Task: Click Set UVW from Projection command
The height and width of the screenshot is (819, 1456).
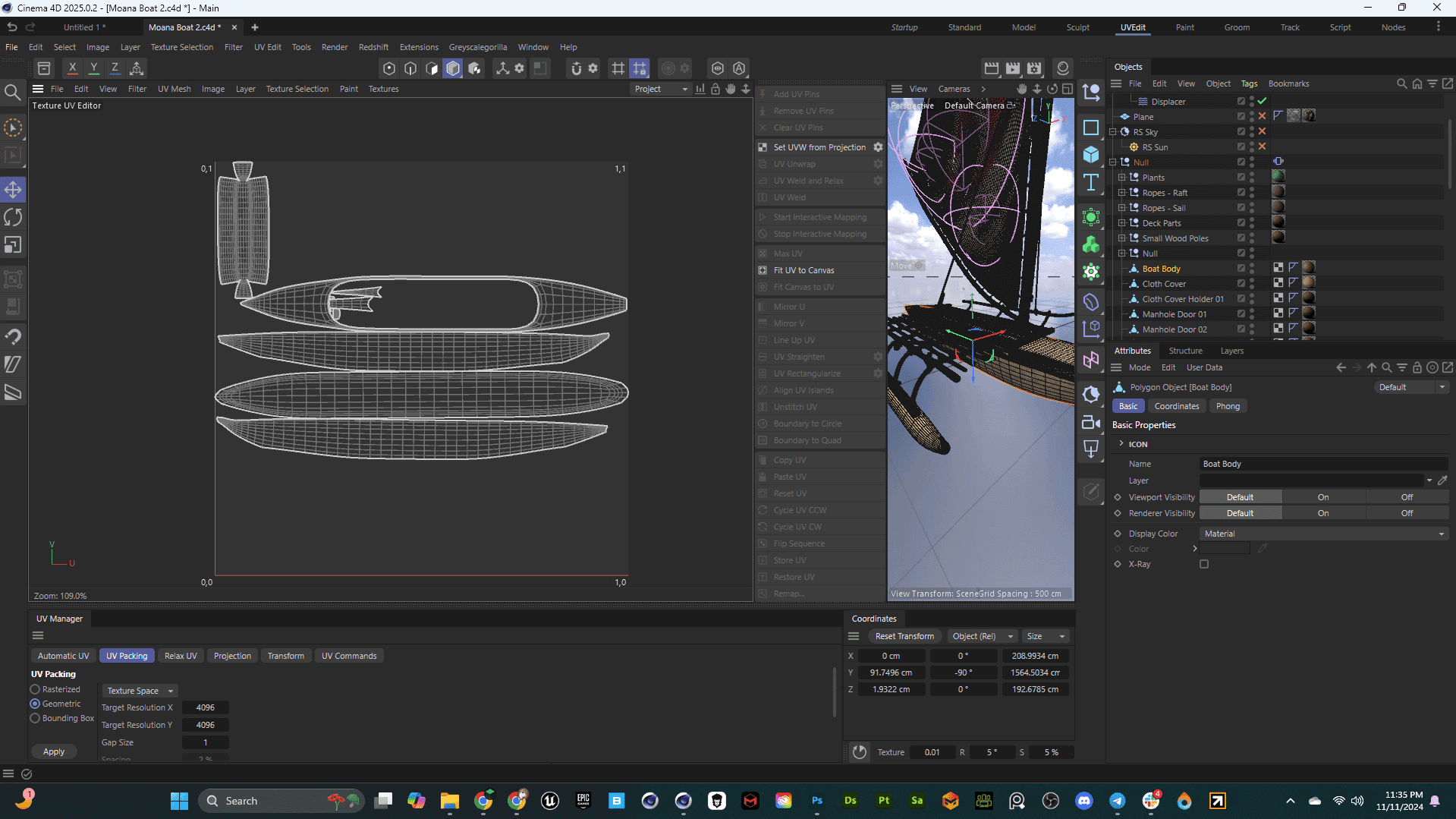Action: (x=819, y=147)
